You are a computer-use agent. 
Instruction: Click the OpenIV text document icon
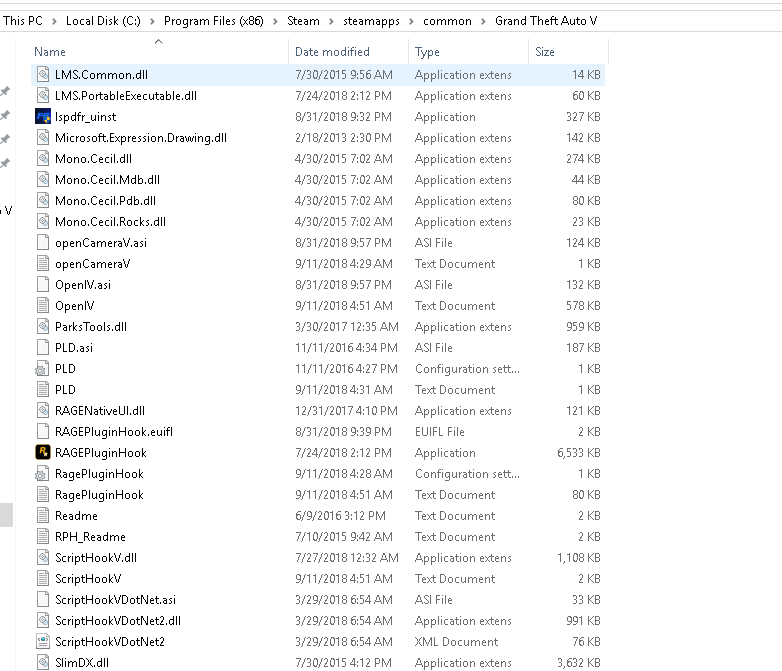coord(43,305)
